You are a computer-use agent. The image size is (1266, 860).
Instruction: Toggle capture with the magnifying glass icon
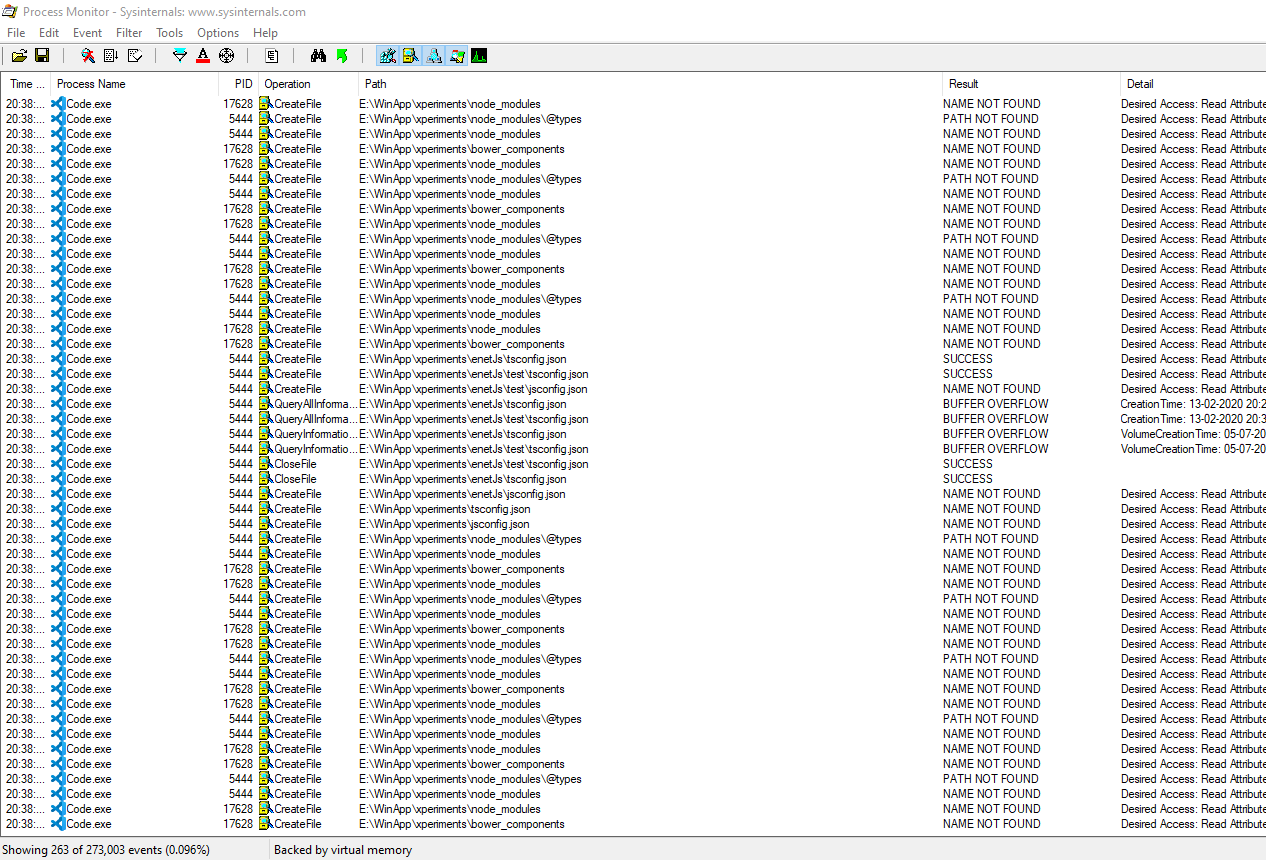pos(87,55)
